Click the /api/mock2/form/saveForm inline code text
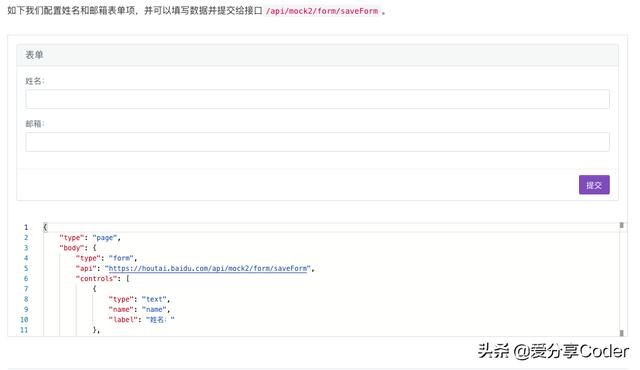The image size is (640, 370). [322, 11]
